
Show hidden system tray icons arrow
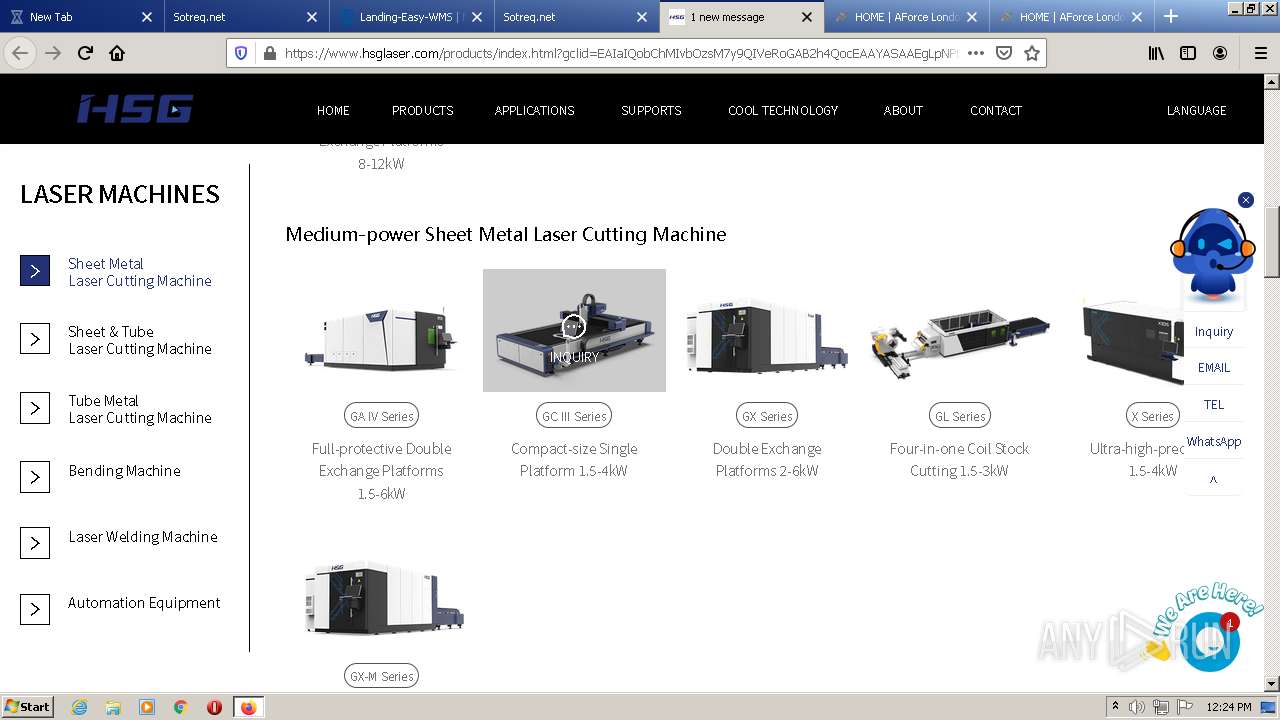coord(1115,707)
